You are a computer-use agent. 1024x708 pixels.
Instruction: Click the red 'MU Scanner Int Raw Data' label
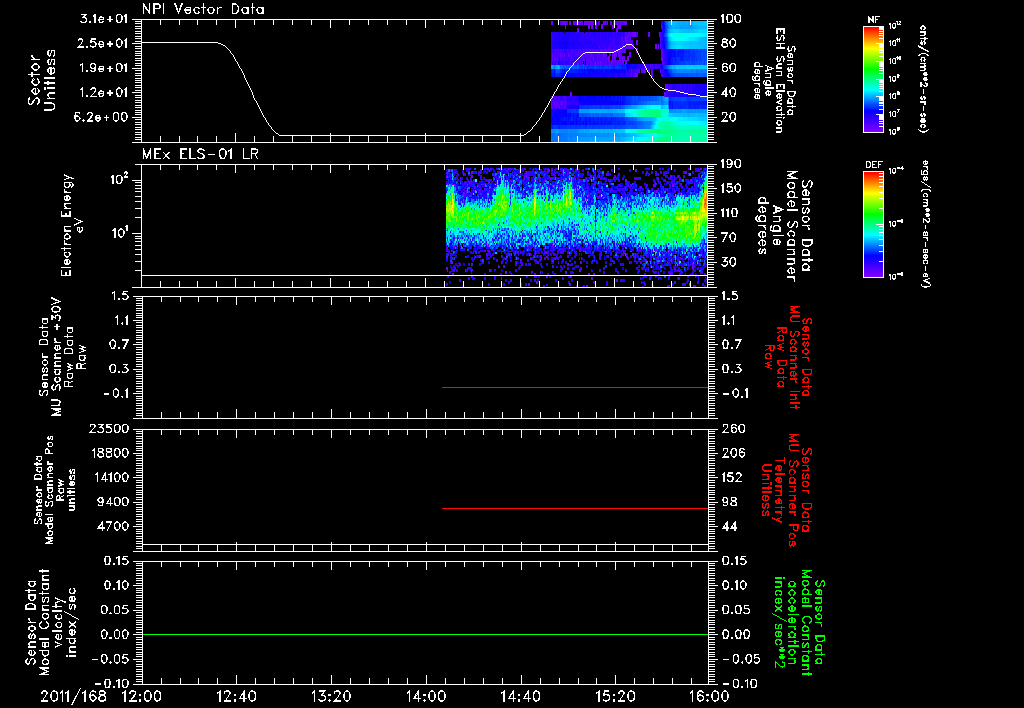tap(788, 357)
